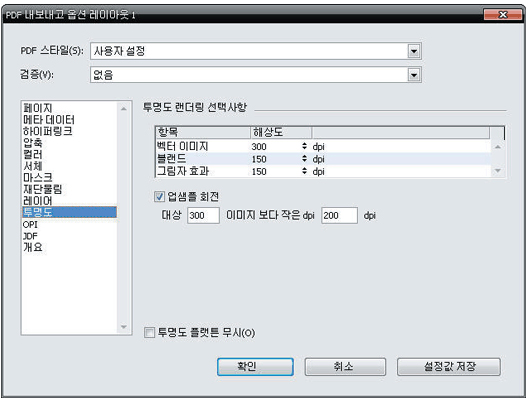530x410 pixels.
Task: Click the 이미지 보다 작은 dpi 200 field
Action: tap(339, 216)
